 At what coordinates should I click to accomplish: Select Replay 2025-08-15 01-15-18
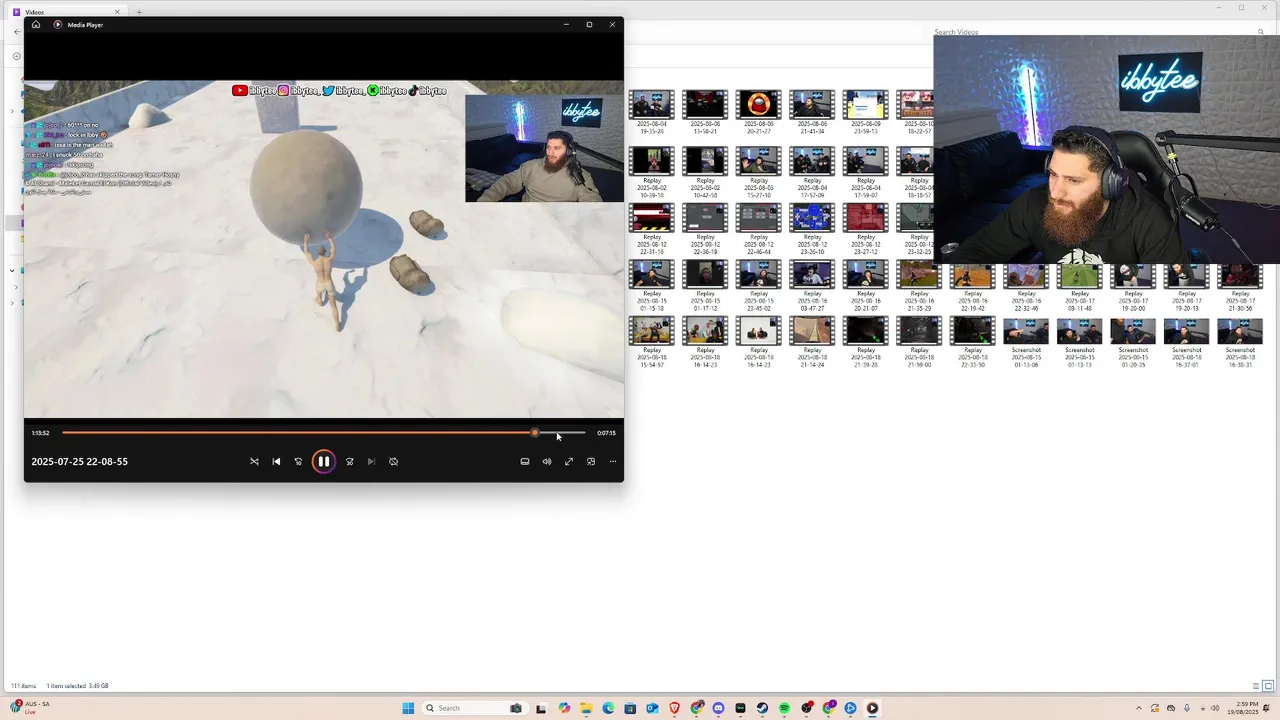pyautogui.click(x=651, y=286)
